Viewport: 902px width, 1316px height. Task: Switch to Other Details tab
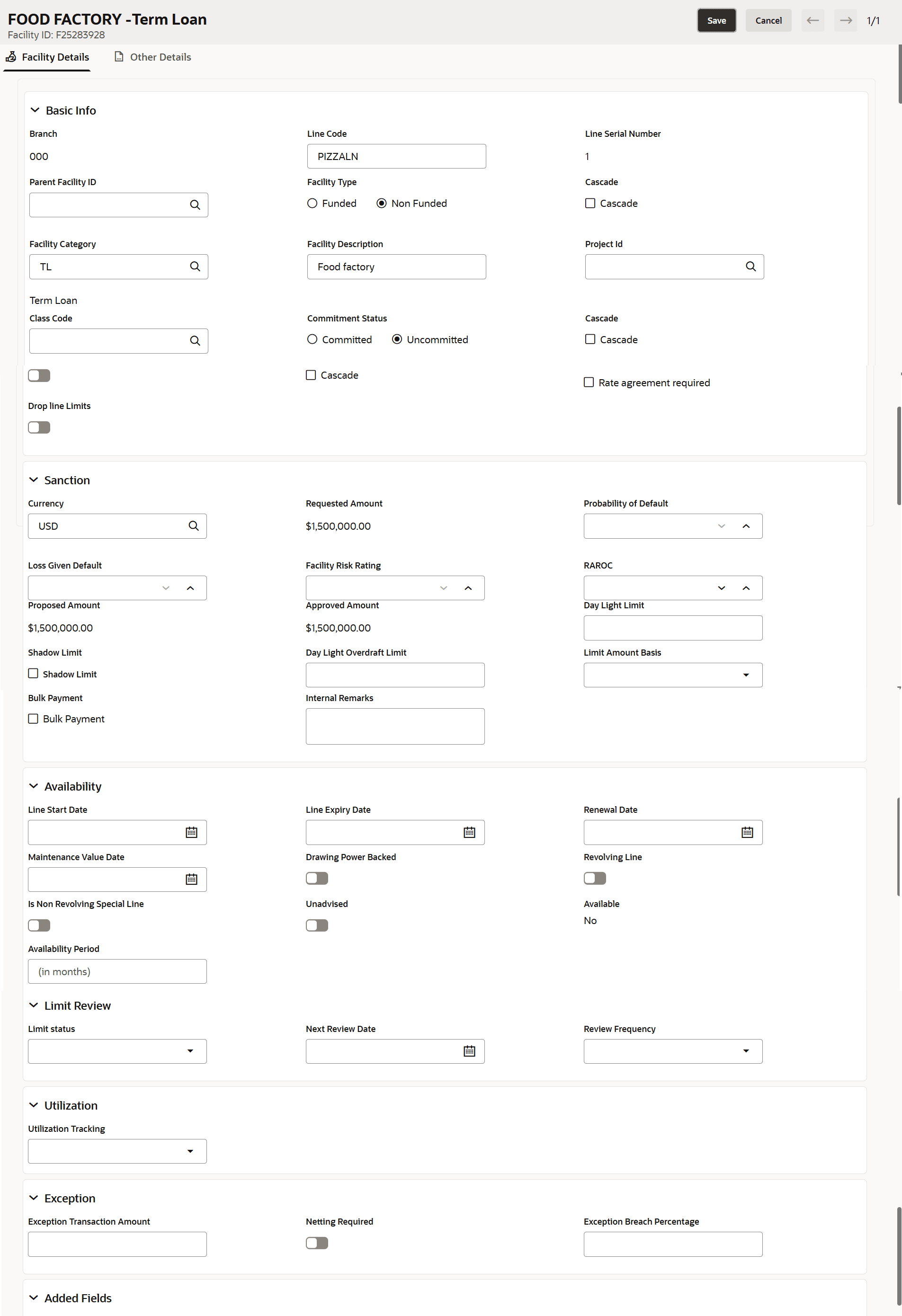tap(153, 57)
